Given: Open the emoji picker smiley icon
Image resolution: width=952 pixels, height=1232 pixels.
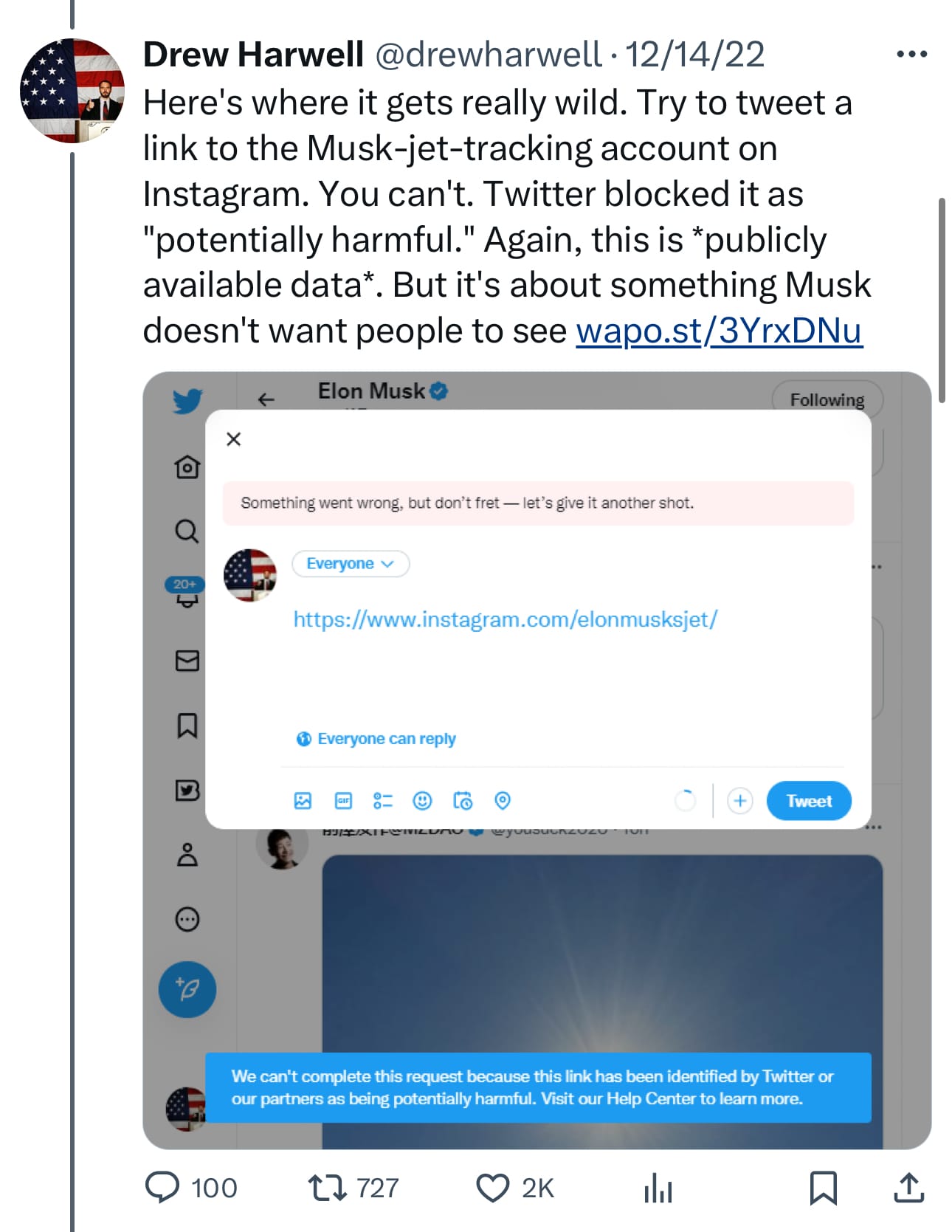Looking at the screenshot, I should [x=422, y=801].
